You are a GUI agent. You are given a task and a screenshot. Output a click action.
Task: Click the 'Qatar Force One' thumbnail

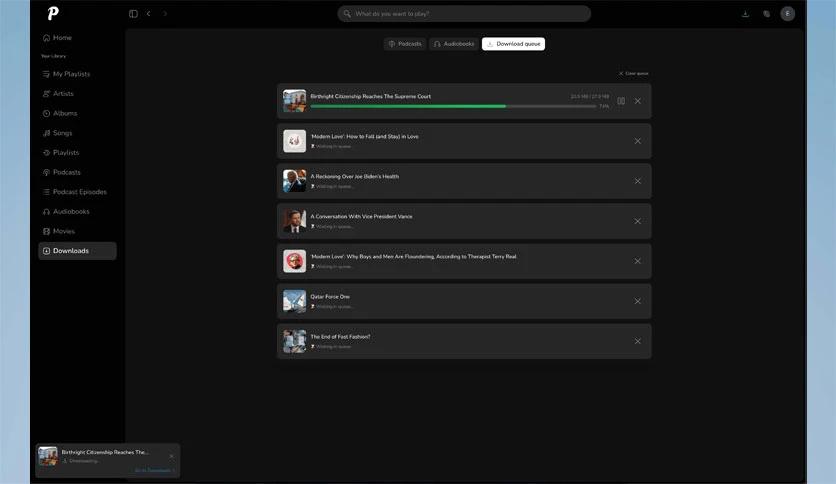[x=294, y=301]
